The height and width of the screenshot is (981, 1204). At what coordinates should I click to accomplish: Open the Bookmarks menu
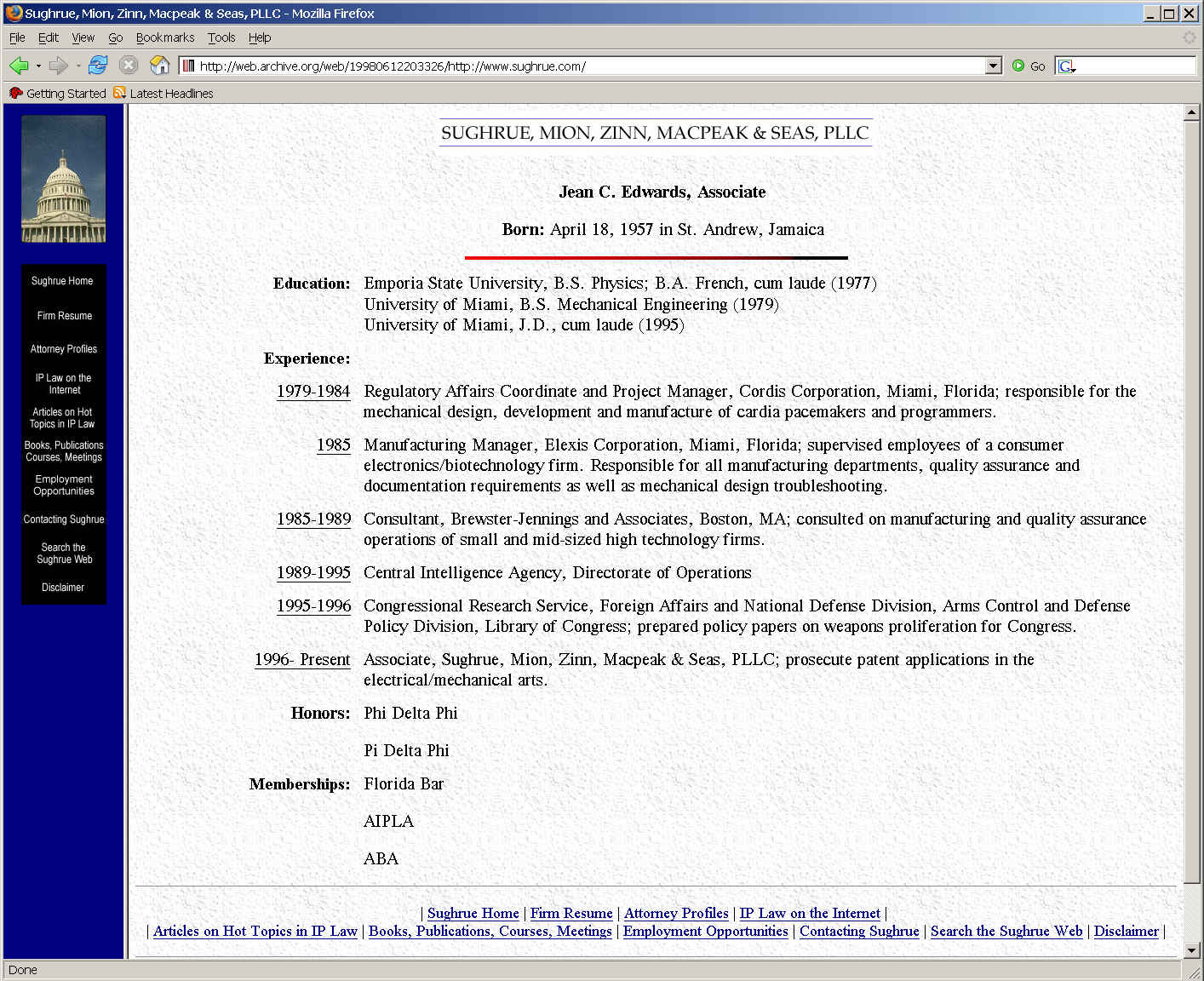164,37
